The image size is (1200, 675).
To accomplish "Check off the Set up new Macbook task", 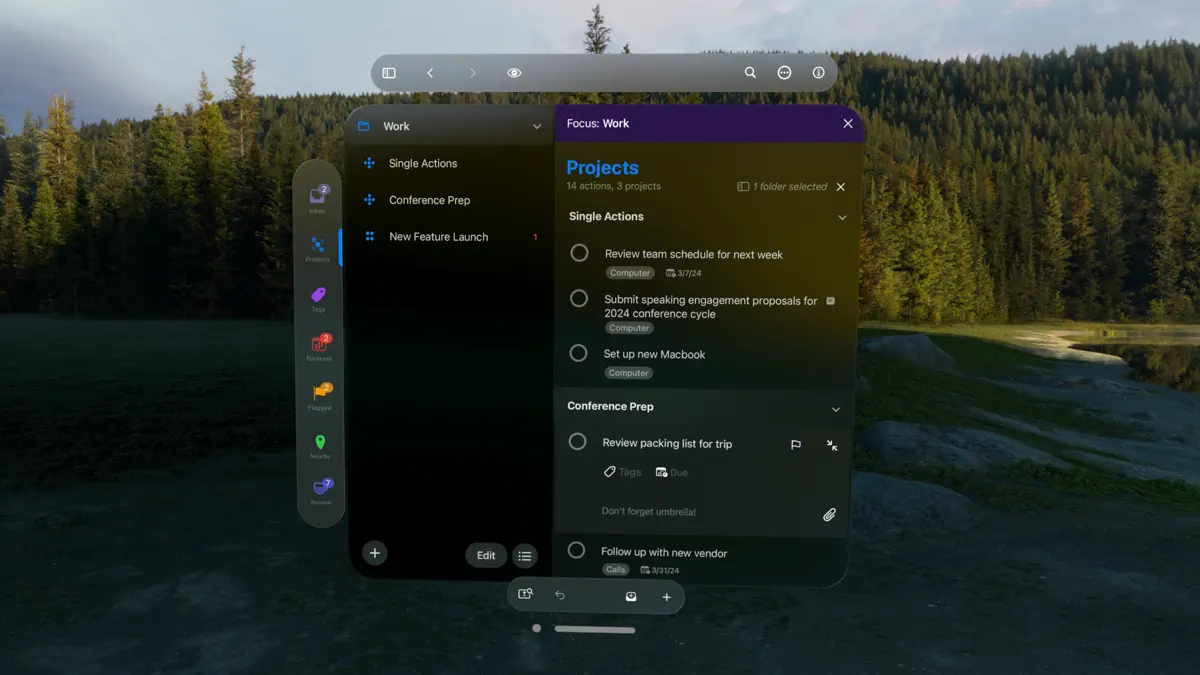I will pos(579,353).
